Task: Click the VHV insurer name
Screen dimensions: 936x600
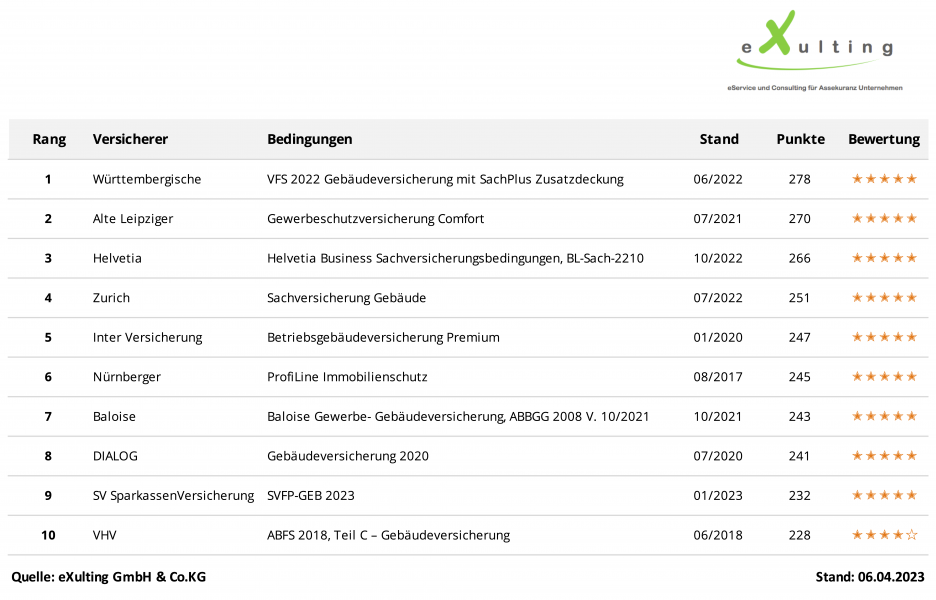Action: click(104, 535)
